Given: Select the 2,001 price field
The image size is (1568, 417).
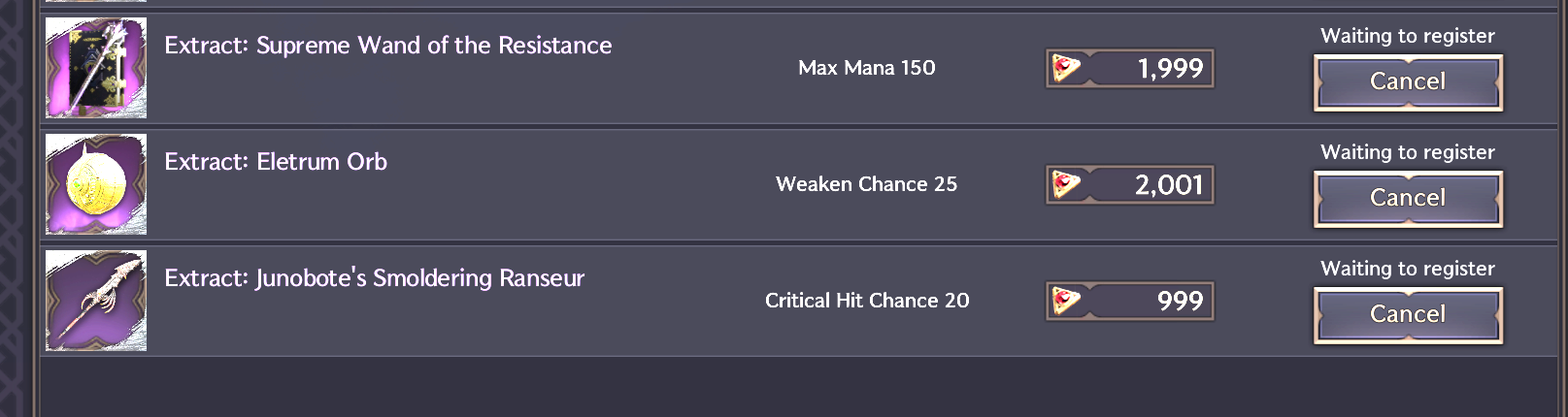Looking at the screenshot, I should tap(1130, 185).
